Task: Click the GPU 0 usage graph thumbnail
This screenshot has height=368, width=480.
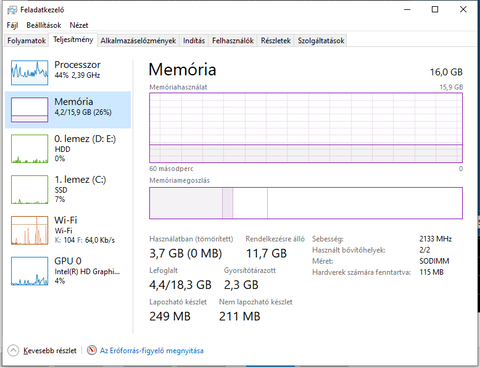Action: [x=29, y=271]
